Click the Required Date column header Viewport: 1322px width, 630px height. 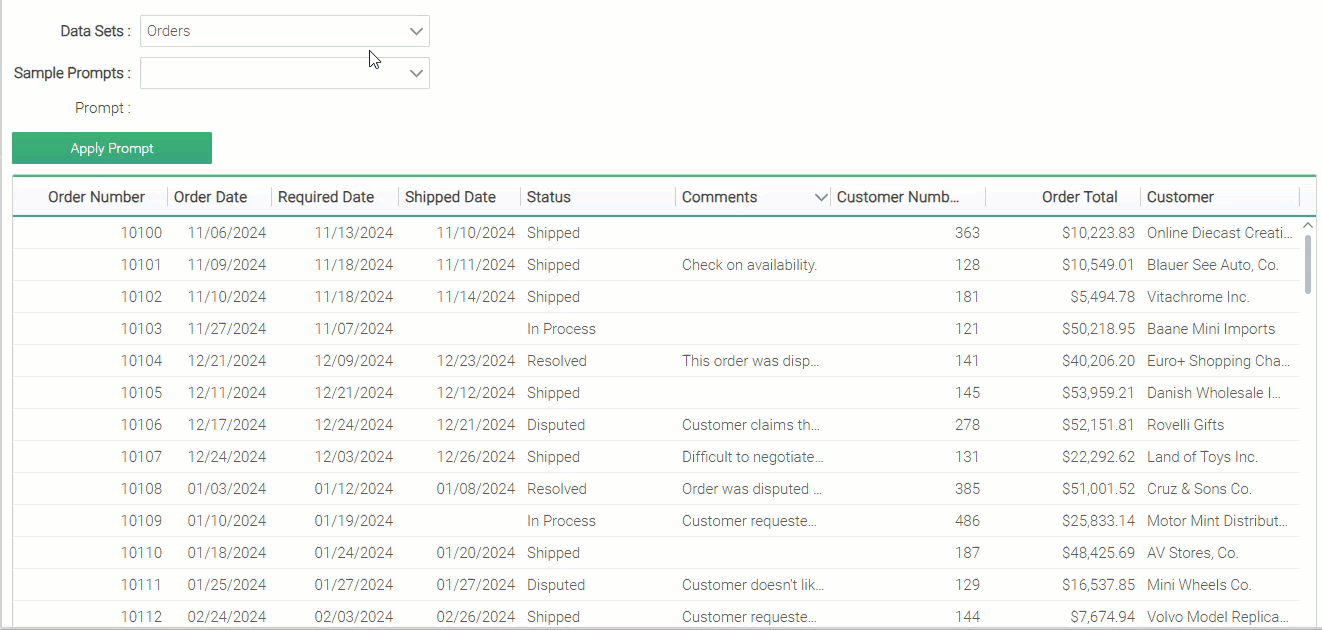[326, 197]
